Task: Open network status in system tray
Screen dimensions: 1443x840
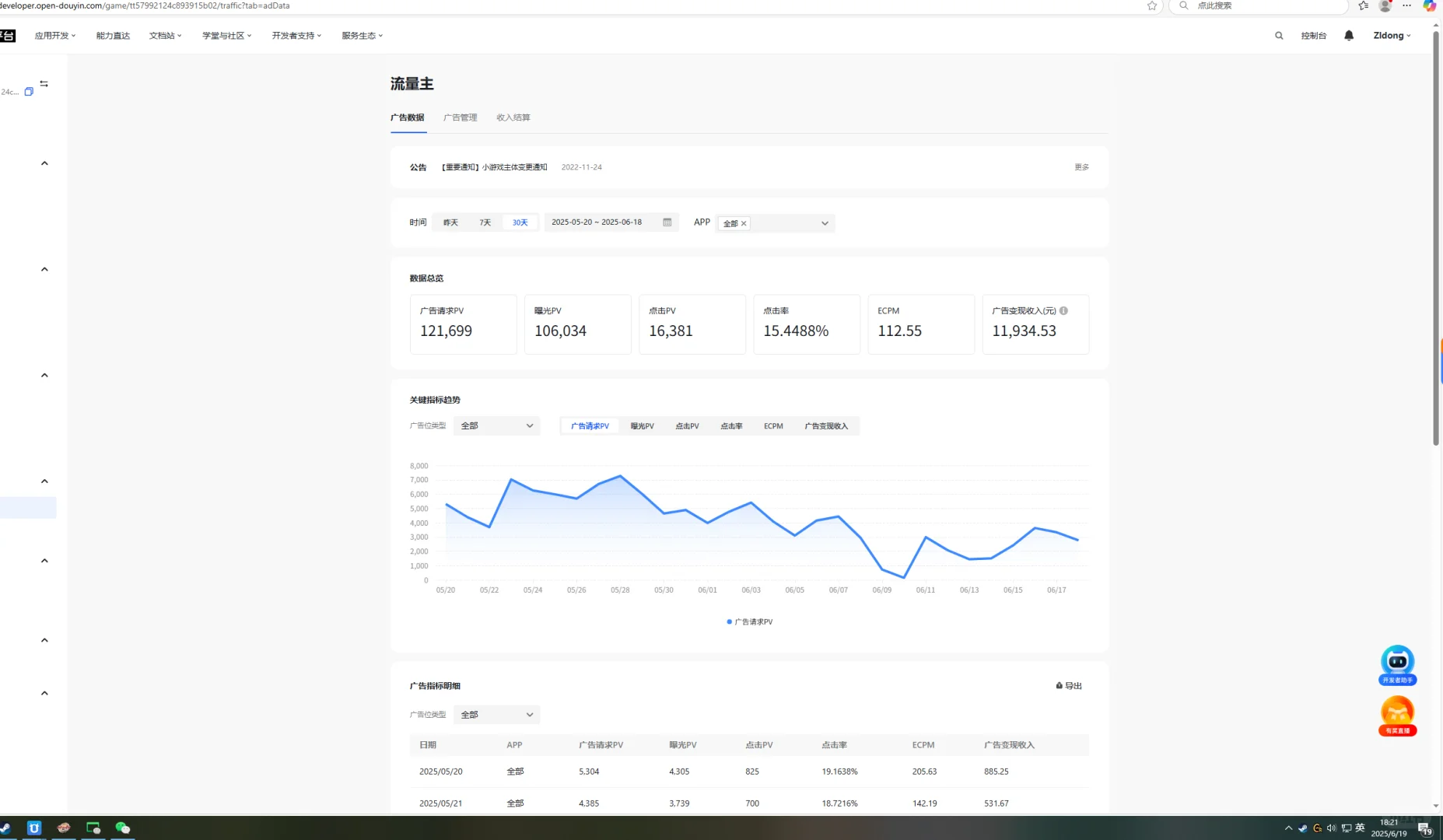Action: (1347, 828)
